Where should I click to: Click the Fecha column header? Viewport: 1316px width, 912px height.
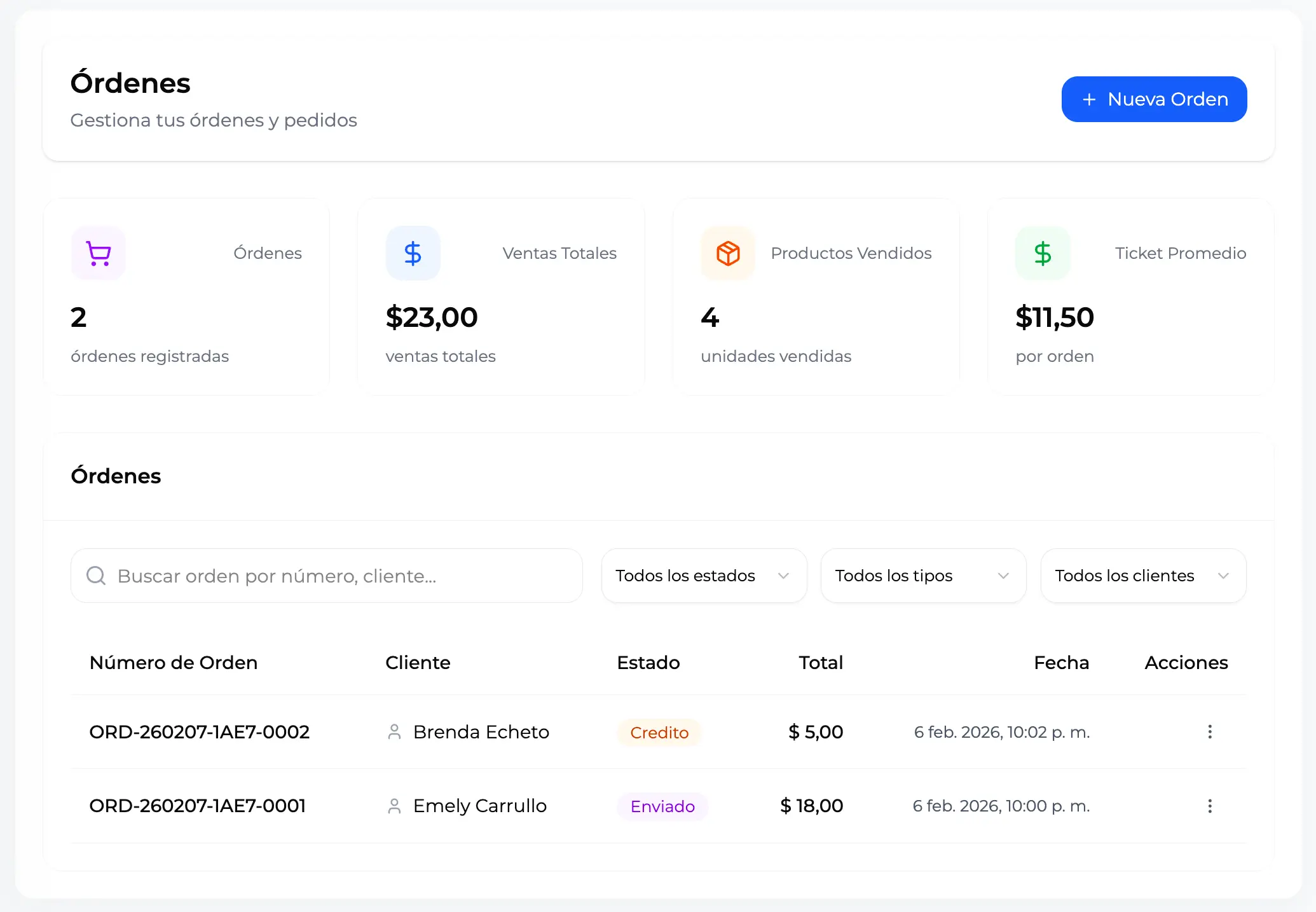tap(1061, 663)
